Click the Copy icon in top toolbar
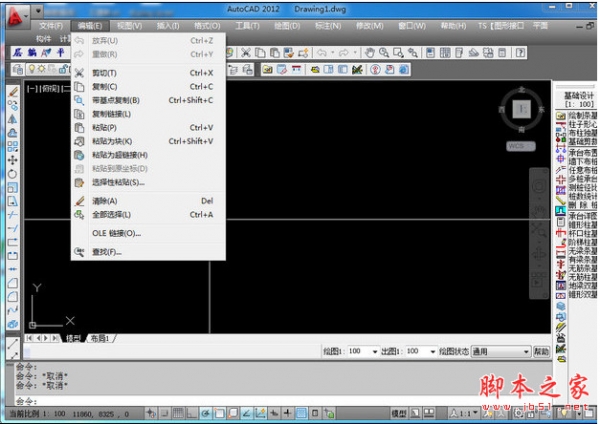Image resolution: width=600 pixels, height=424 pixels. pyautogui.click(x=260, y=52)
